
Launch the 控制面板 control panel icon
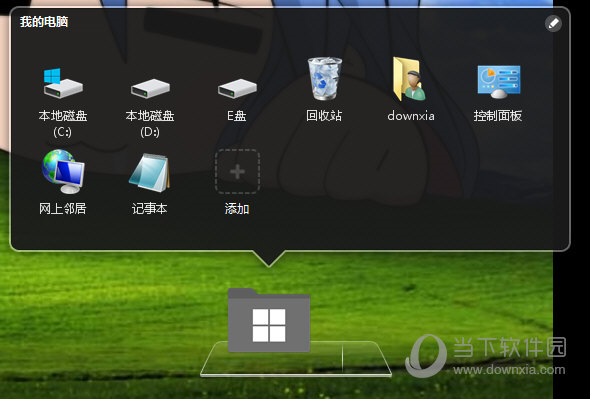[499, 82]
